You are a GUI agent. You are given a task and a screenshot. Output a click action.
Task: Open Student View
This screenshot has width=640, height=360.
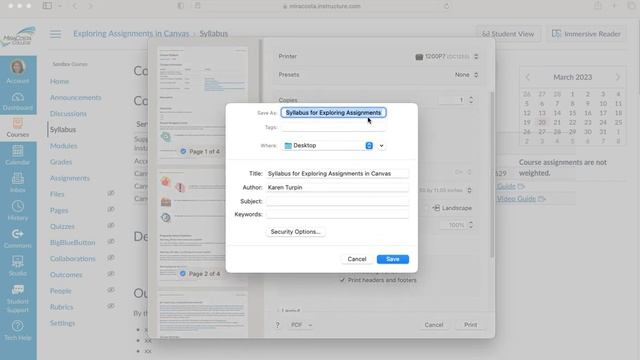508,34
